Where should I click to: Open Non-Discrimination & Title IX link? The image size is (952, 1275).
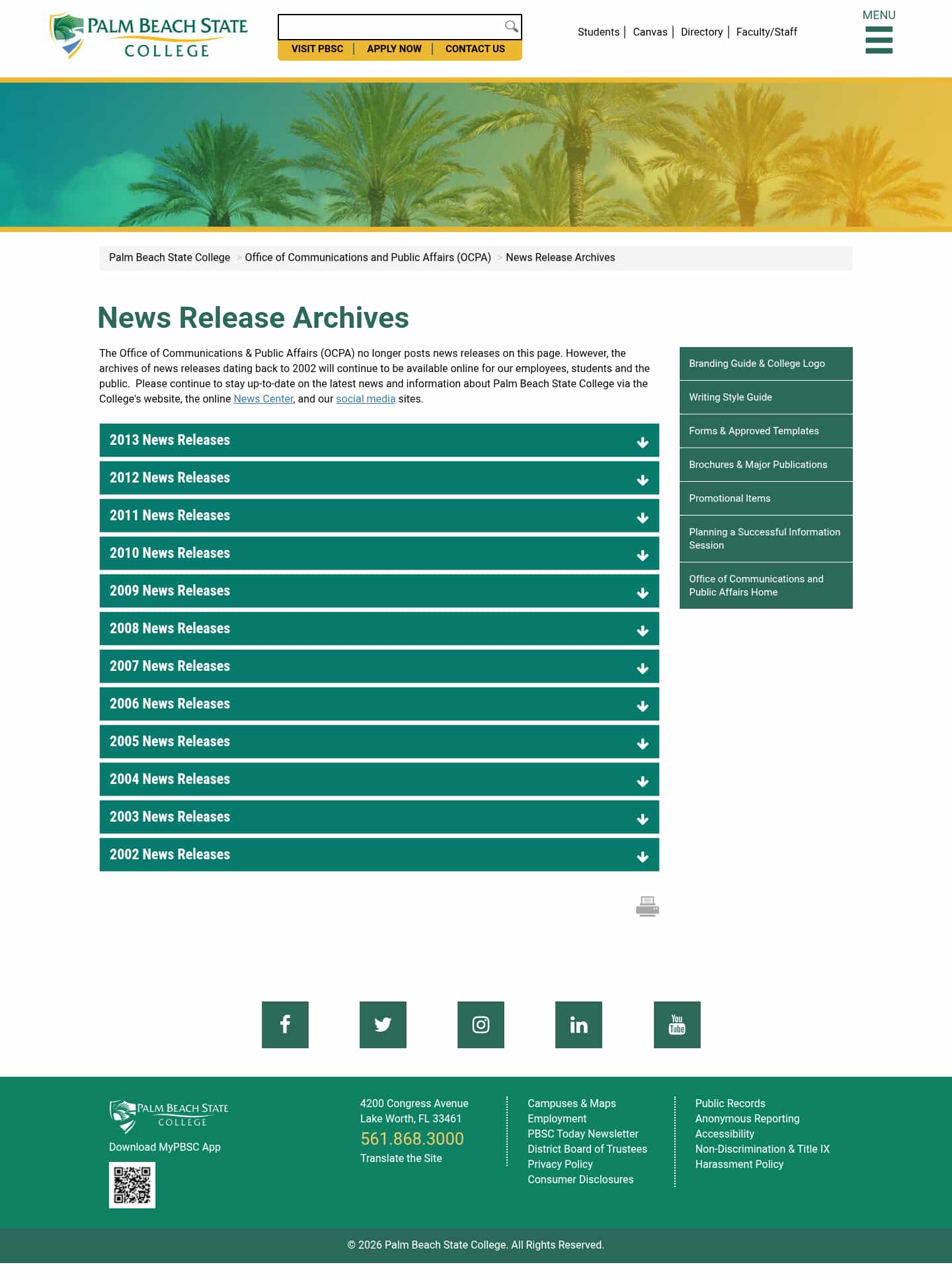tap(762, 1149)
